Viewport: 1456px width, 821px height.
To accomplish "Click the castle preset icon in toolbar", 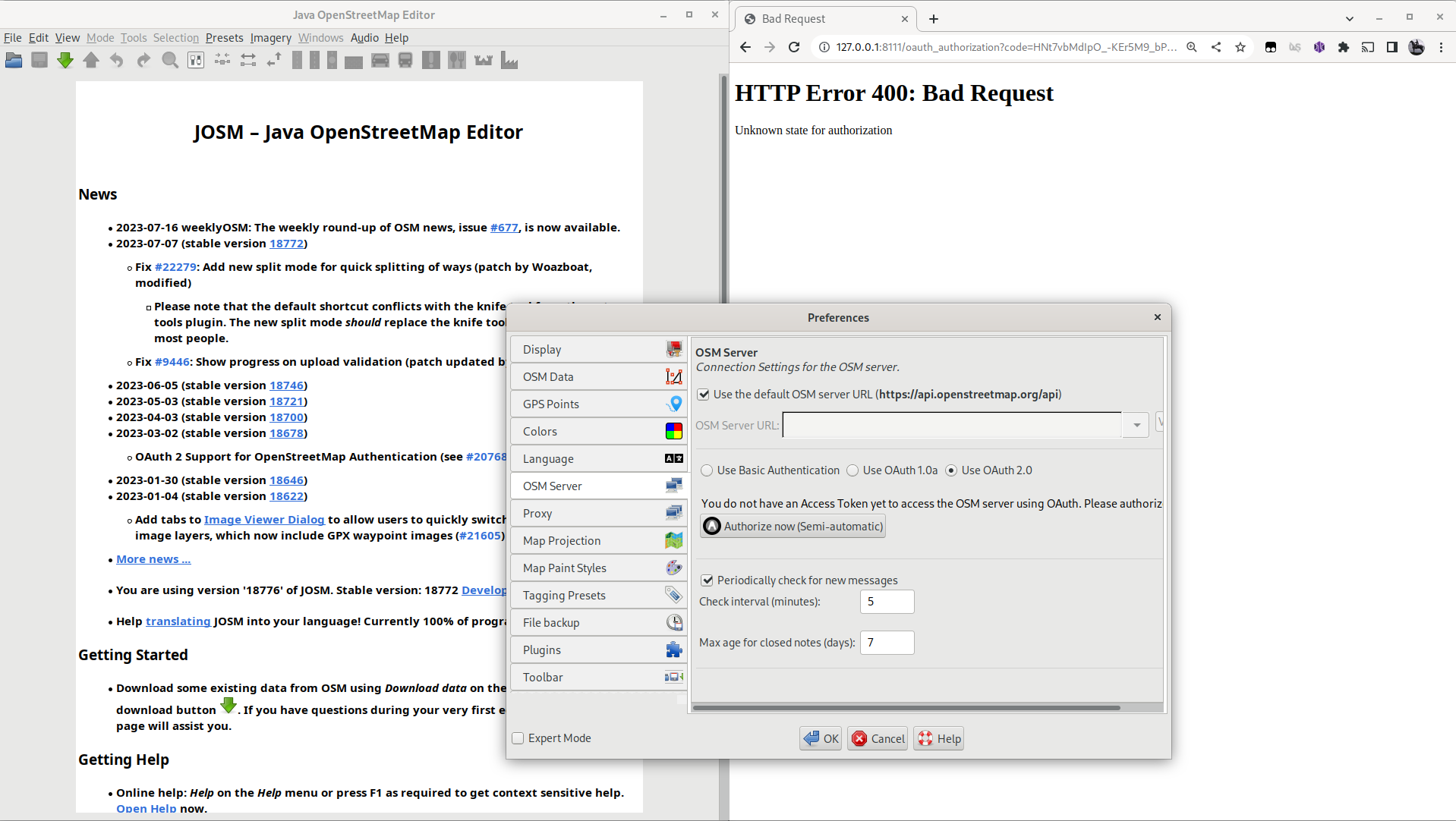I will point(484,61).
